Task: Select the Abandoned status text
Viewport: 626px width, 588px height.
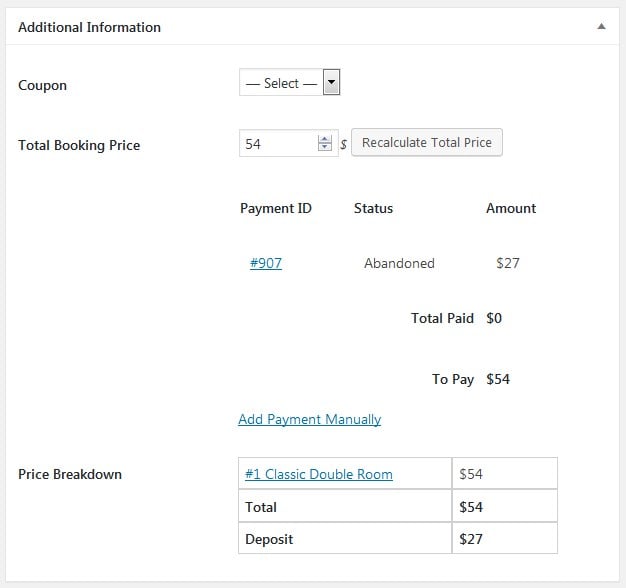Action: pyautogui.click(x=399, y=263)
